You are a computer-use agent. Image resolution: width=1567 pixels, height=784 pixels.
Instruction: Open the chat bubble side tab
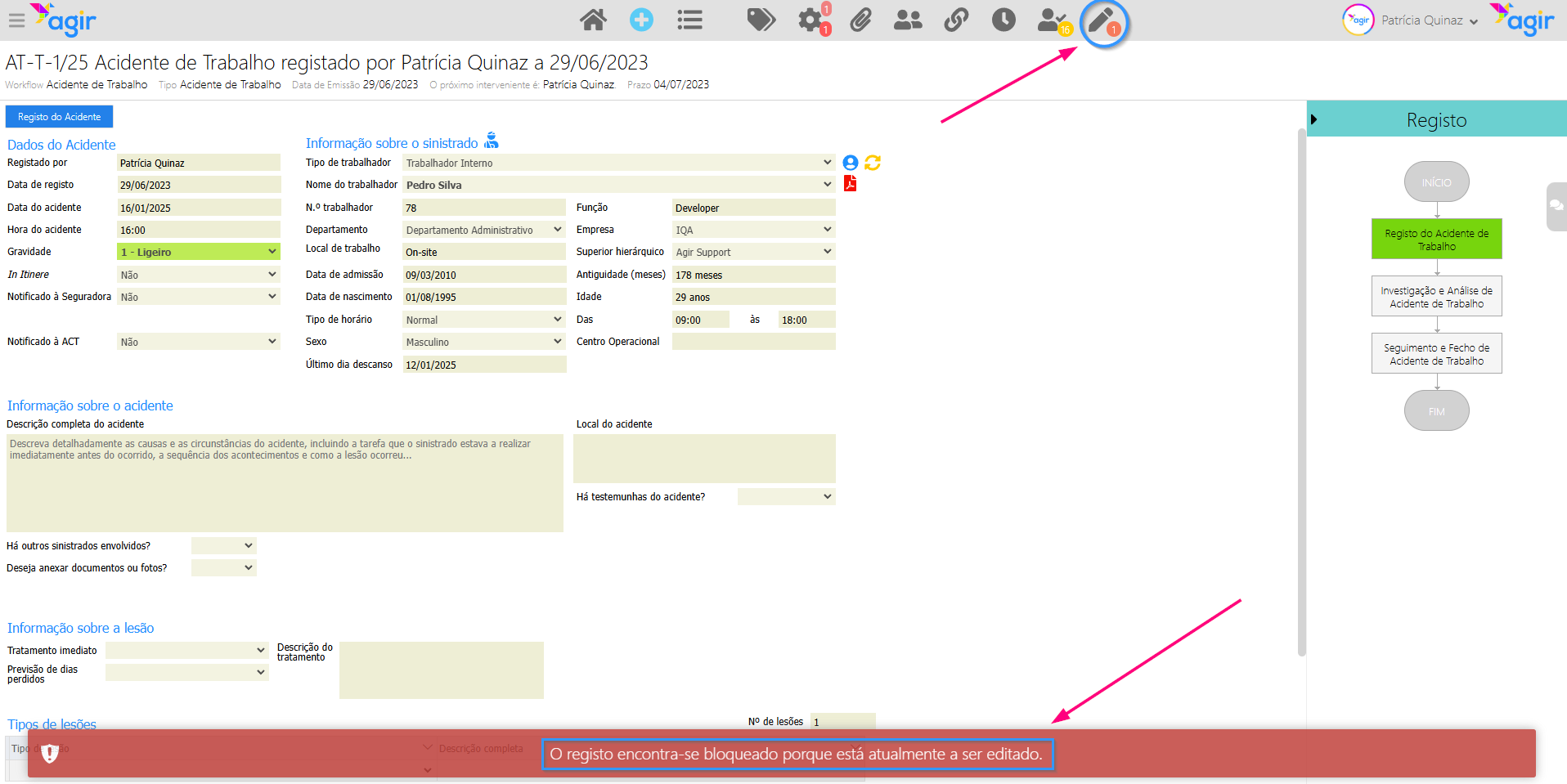tap(1556, 206)
